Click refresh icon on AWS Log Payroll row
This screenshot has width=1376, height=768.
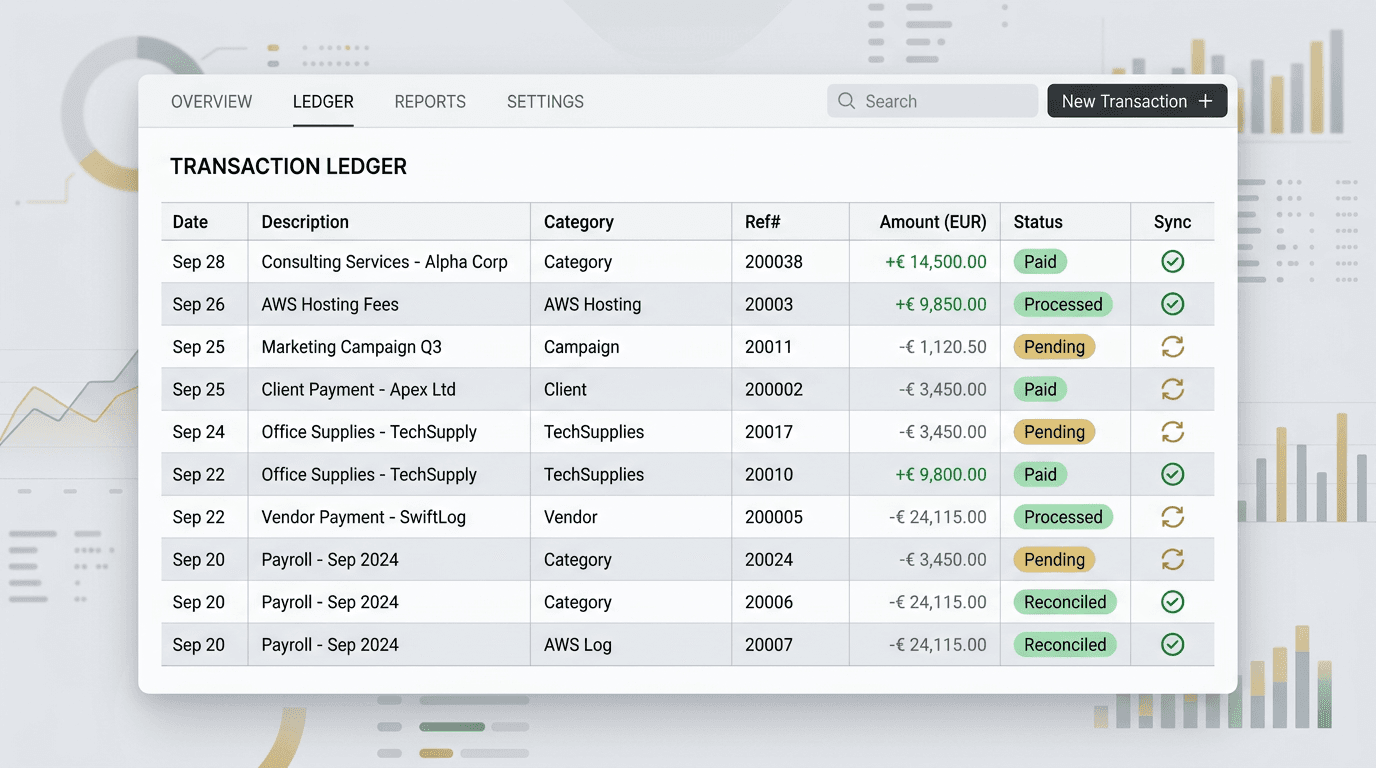[x=1171, y=644]
